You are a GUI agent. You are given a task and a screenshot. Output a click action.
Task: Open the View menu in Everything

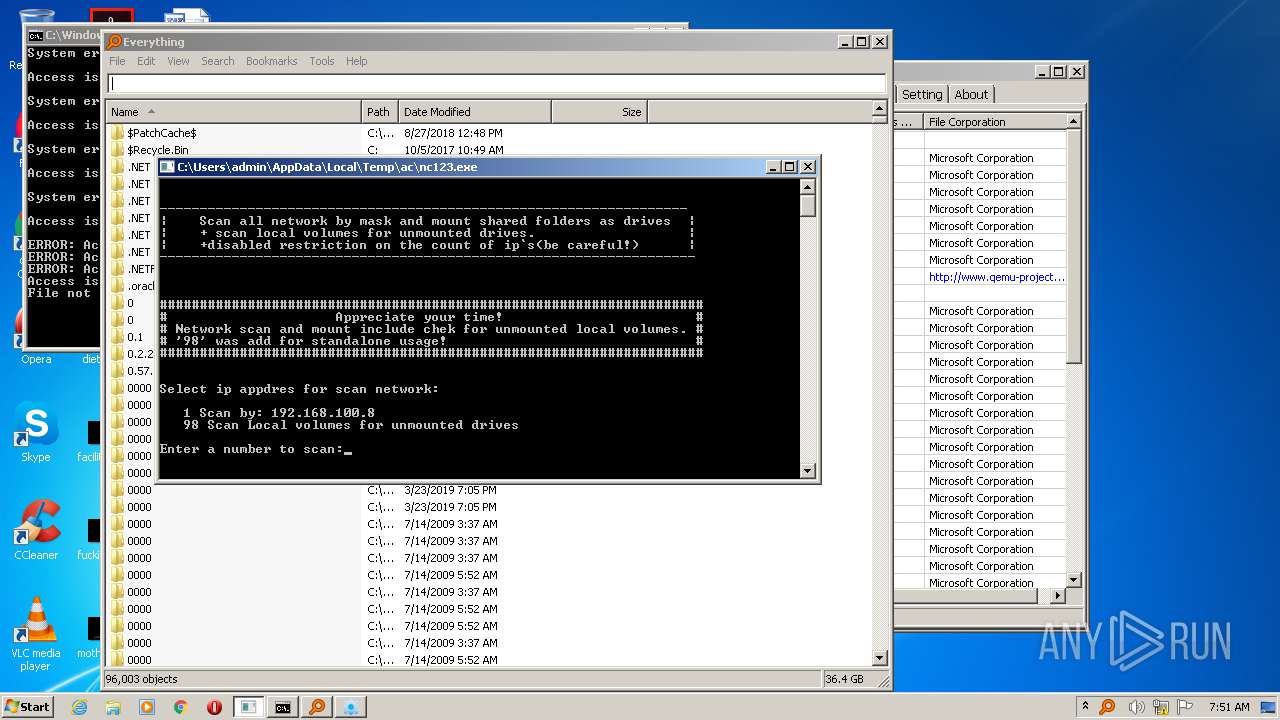pos(178,61)
